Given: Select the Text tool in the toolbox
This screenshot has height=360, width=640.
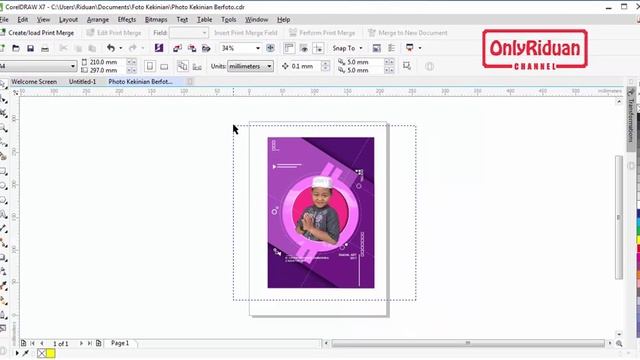Looking at the screenshot, I should click(3, 214).
